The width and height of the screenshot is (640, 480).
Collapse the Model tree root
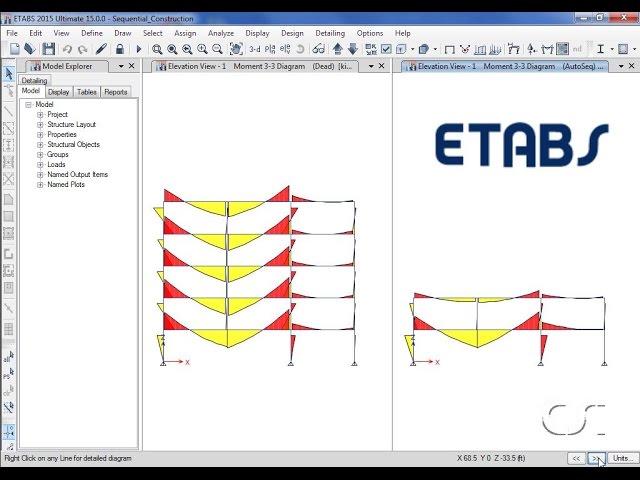pos(28,105)
